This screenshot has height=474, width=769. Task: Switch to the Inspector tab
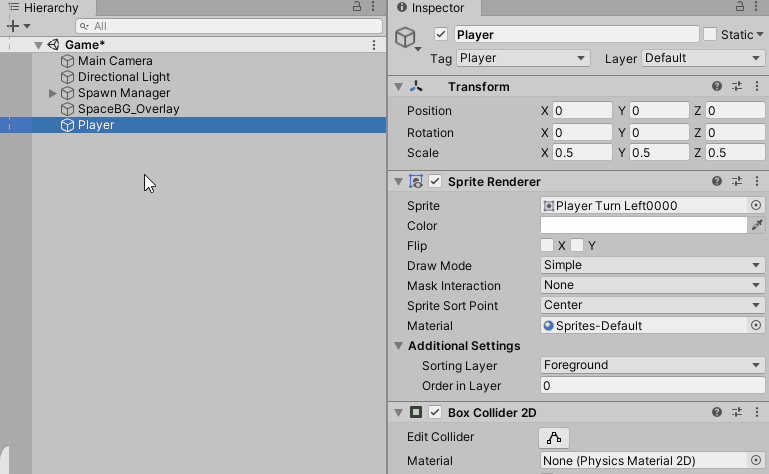435,7
